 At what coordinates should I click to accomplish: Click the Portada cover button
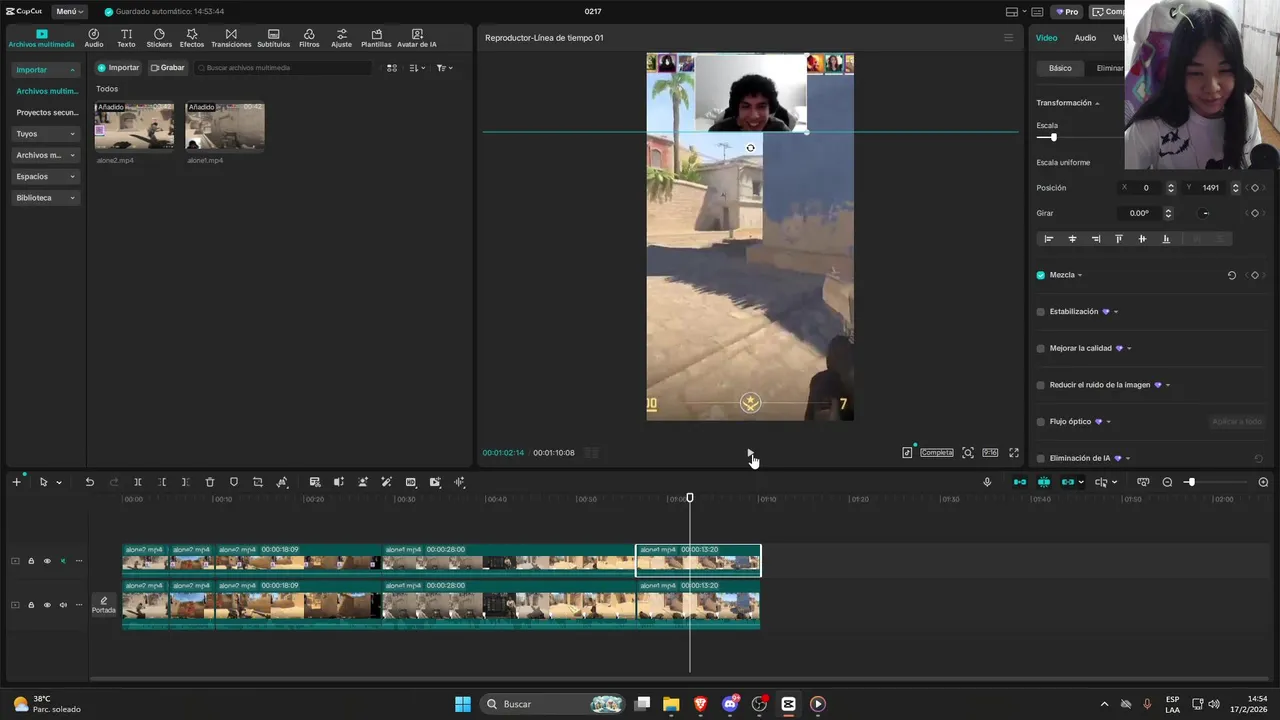coord(104,605)
